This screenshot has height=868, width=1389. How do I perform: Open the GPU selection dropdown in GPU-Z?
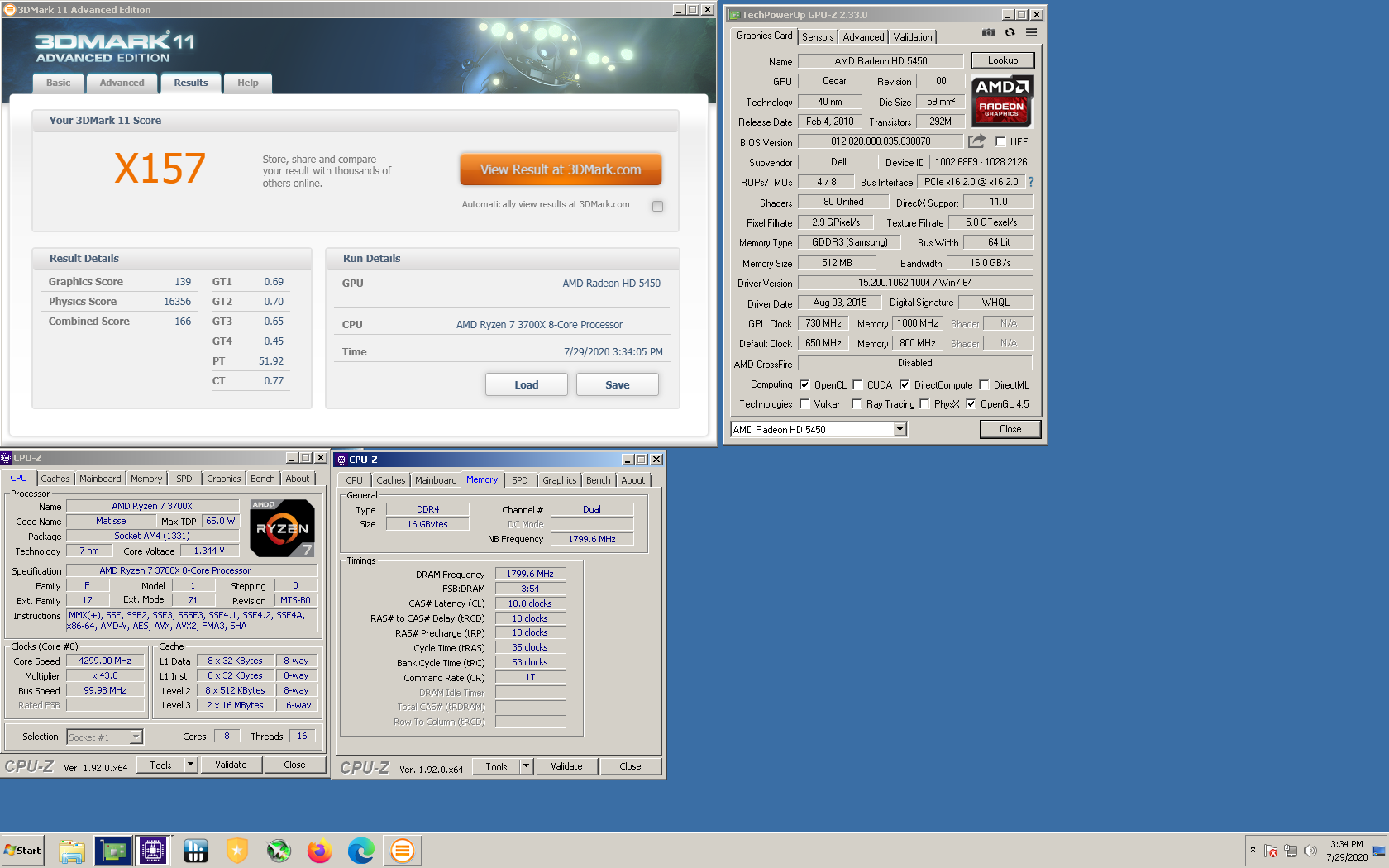click(900, 430)
